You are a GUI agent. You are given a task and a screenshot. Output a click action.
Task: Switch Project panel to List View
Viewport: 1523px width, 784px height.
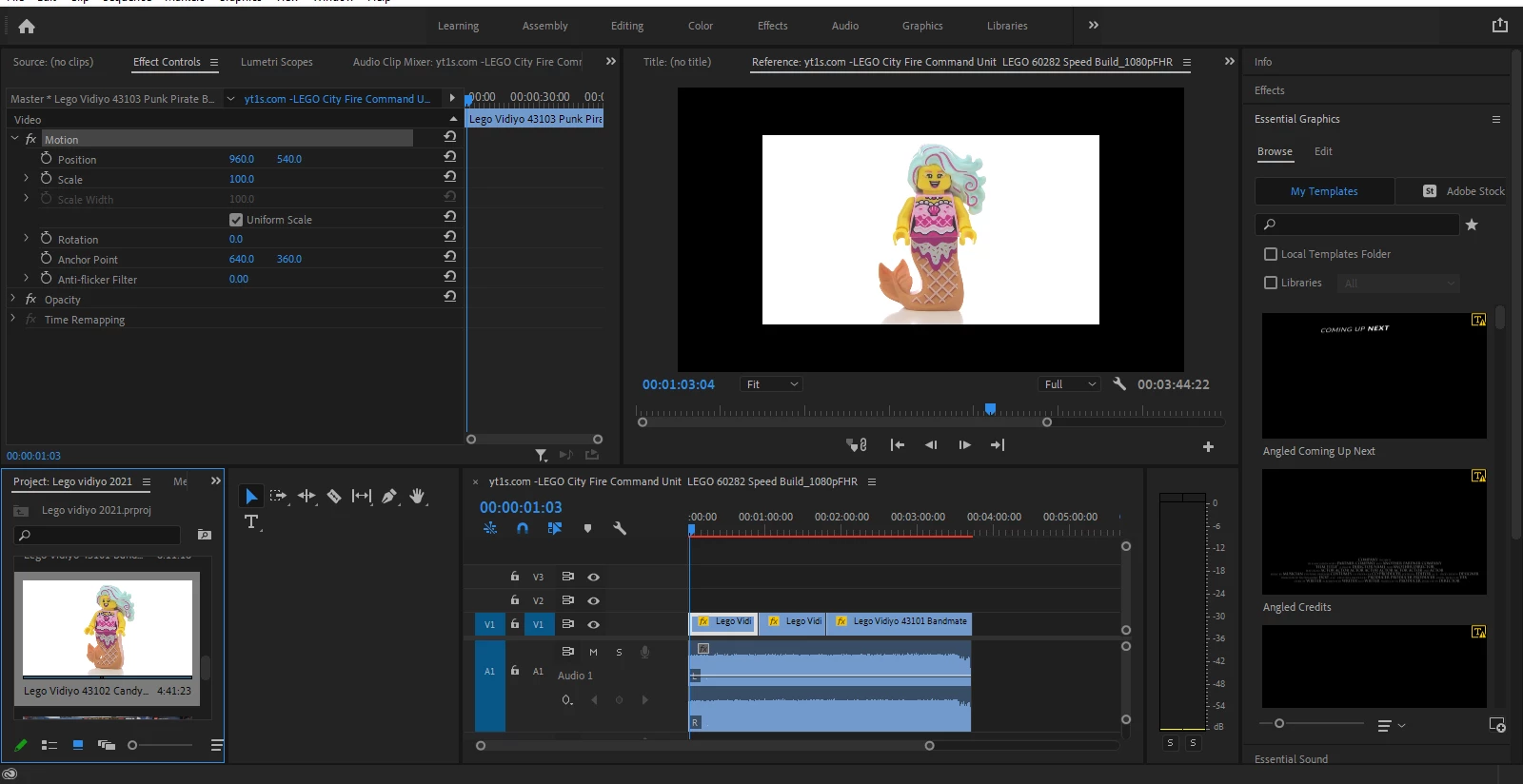click(x=49, y=745)
